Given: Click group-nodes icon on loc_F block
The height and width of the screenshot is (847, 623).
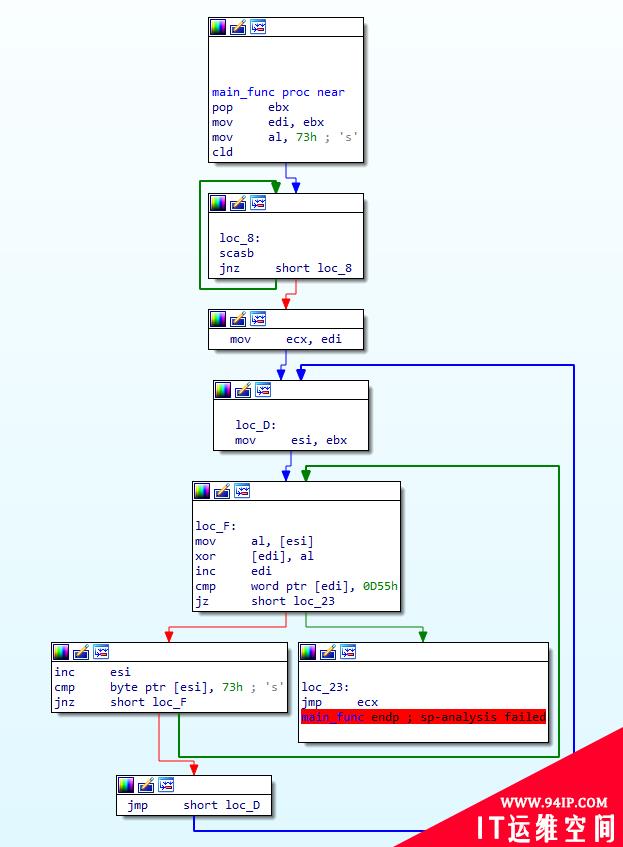Looking at the screenshot, I should (x=242, y=491).
